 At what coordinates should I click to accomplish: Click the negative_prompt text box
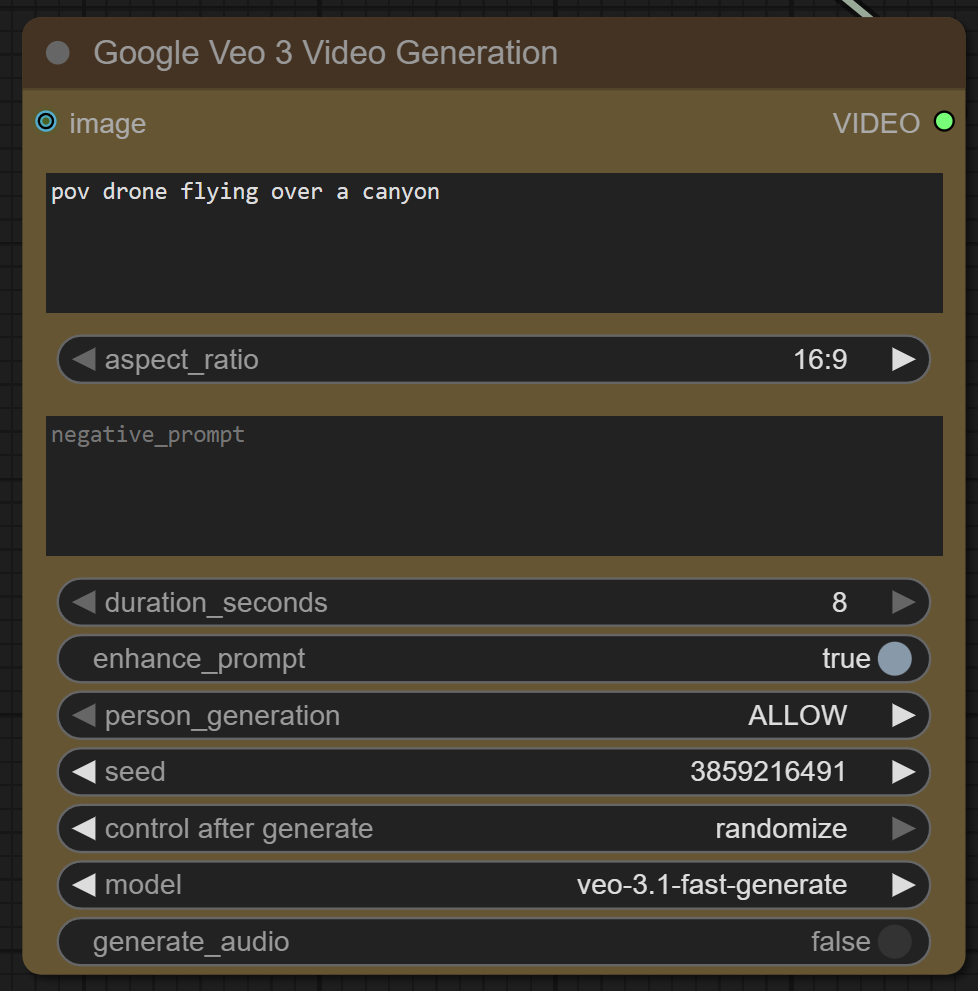(x=494, y=486)
